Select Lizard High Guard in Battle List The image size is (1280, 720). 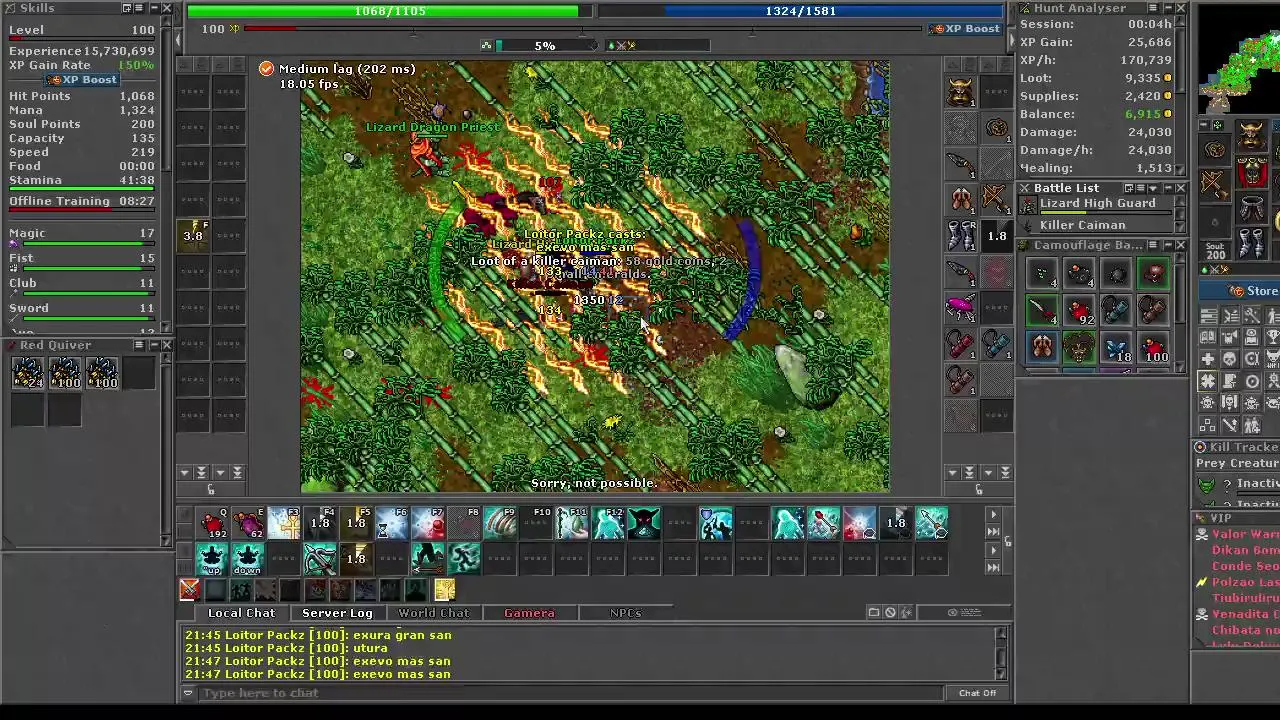click(1097, 204)
